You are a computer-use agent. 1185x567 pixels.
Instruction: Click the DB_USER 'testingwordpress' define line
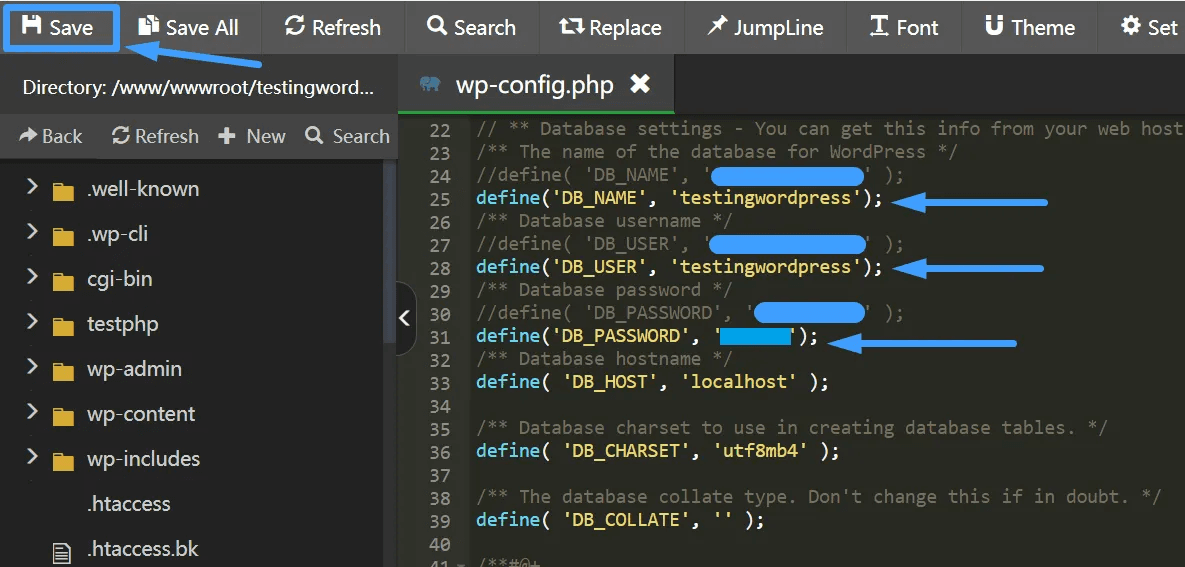click(679, 267)
